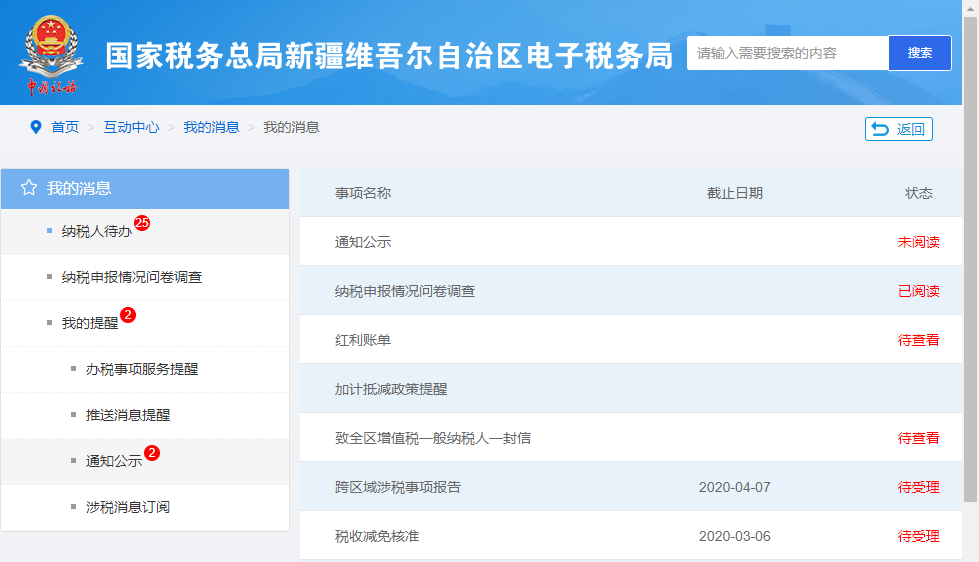Click the national tax emblem logo
Viewport: 979px width, 562px height.
(51, 55)
